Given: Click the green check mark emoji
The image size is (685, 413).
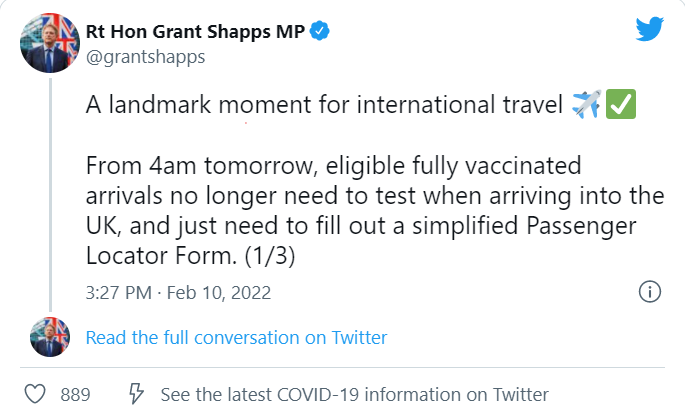Looking at the screenshot, I should click(621, 104).
